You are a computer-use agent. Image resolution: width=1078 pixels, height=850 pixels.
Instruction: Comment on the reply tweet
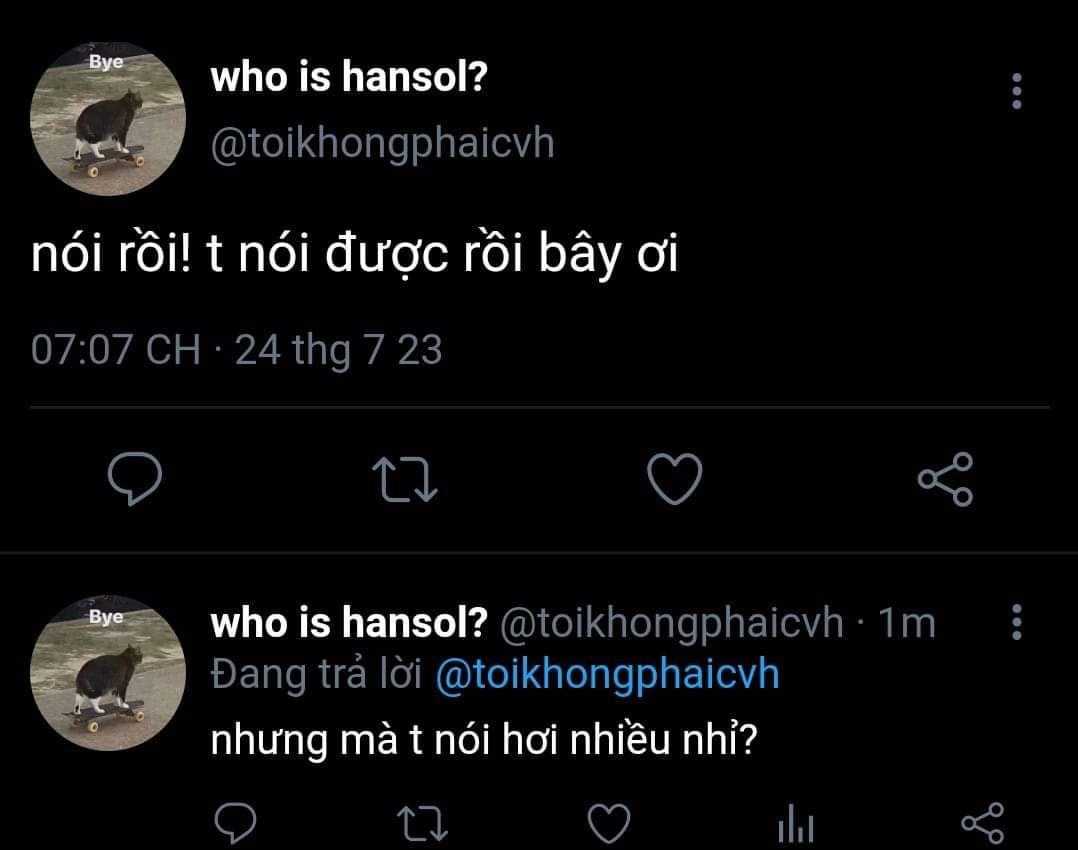point(238,824)
